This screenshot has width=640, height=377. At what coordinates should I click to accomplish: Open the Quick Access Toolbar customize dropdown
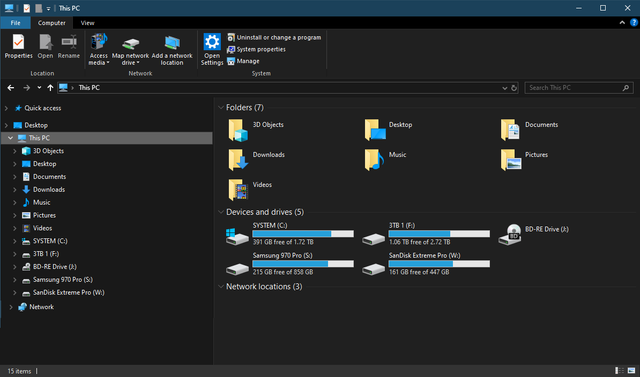[x=48, y=8]
